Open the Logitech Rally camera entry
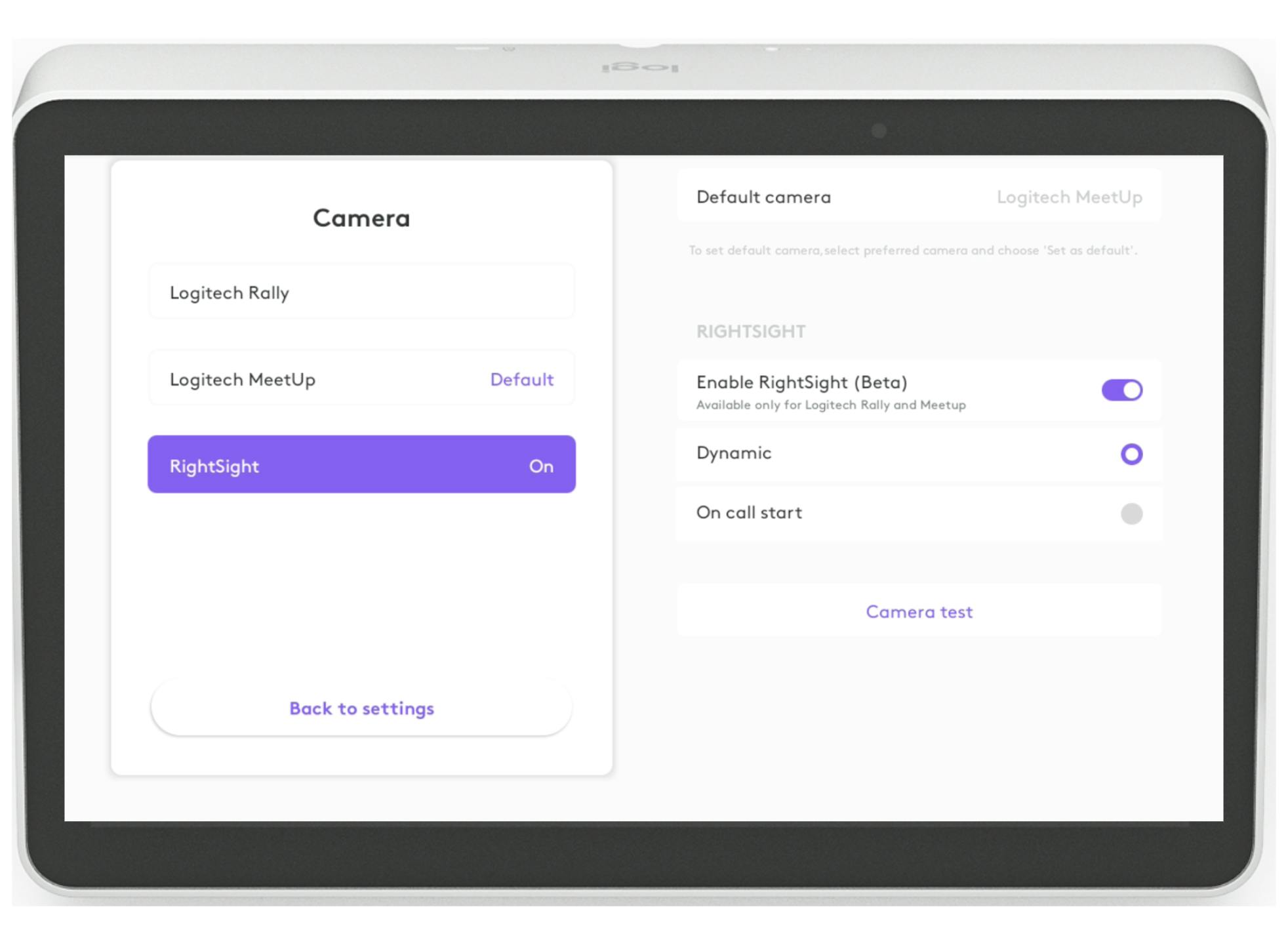This screenshot has width=1288, height=951. [361, 293]
